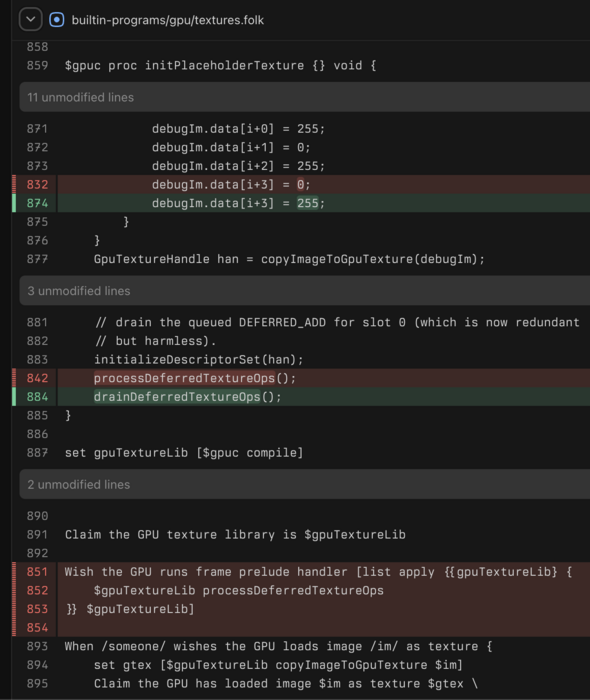This screenshot has height=700, width=590.
Task: Open builtin-programs/gpu/textures.folk file path
Action: pos(167,20)
